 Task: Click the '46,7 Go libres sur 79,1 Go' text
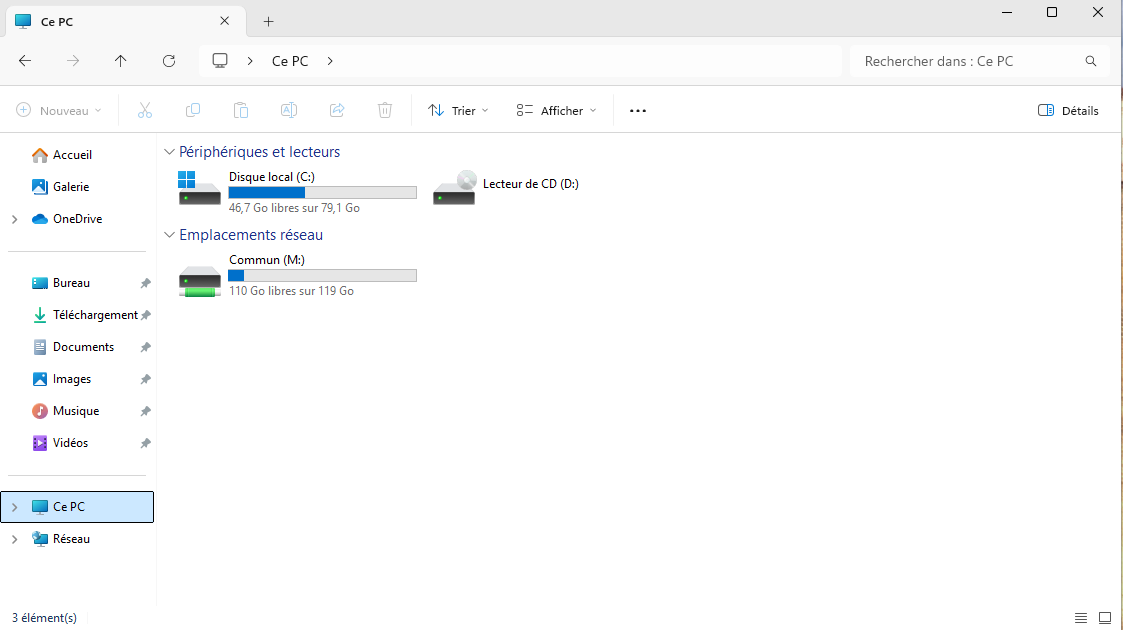294,208
